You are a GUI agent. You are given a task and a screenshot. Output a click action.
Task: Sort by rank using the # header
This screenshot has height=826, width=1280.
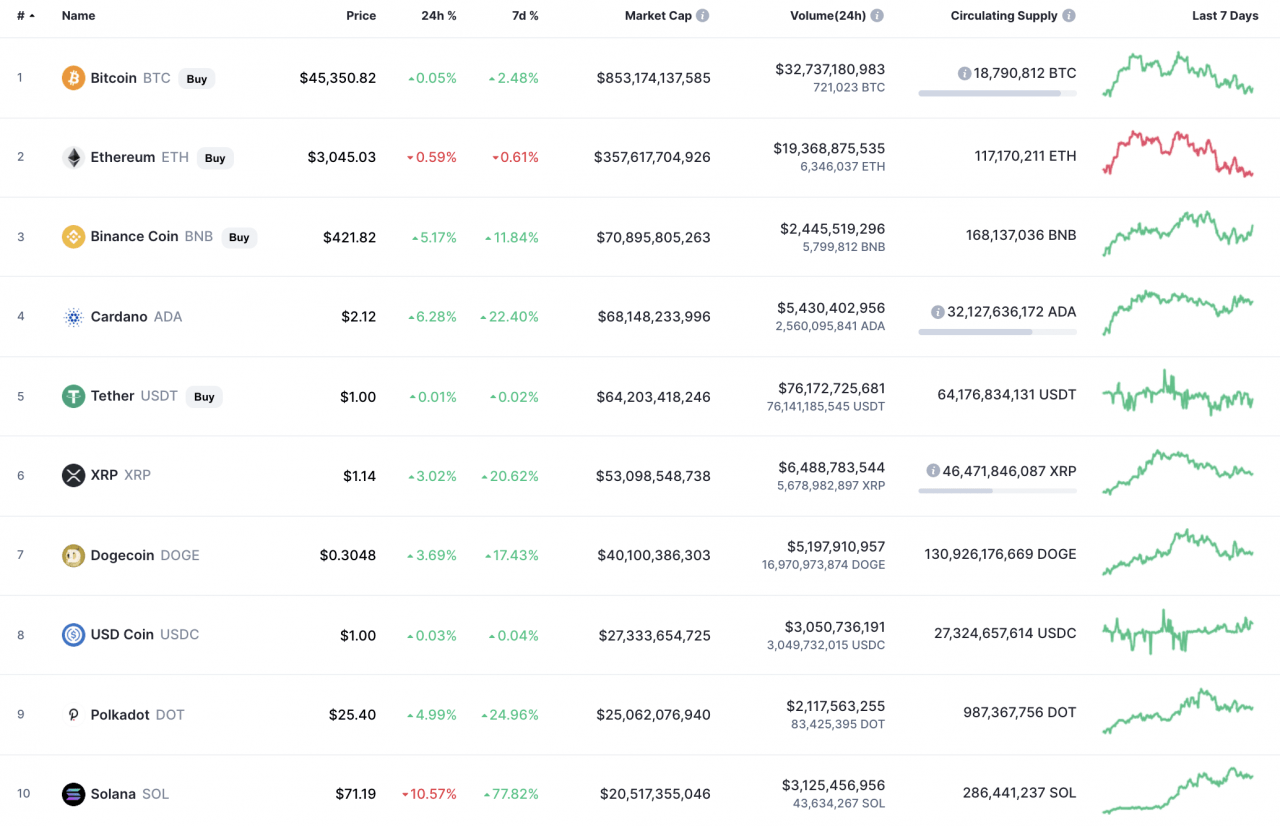point(25,16)
